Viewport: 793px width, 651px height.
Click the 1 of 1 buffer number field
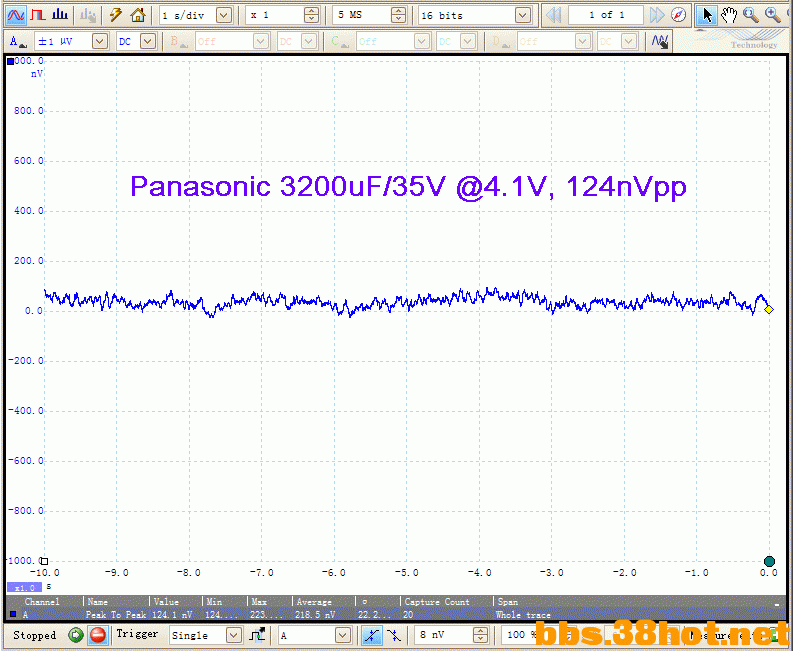606,15
